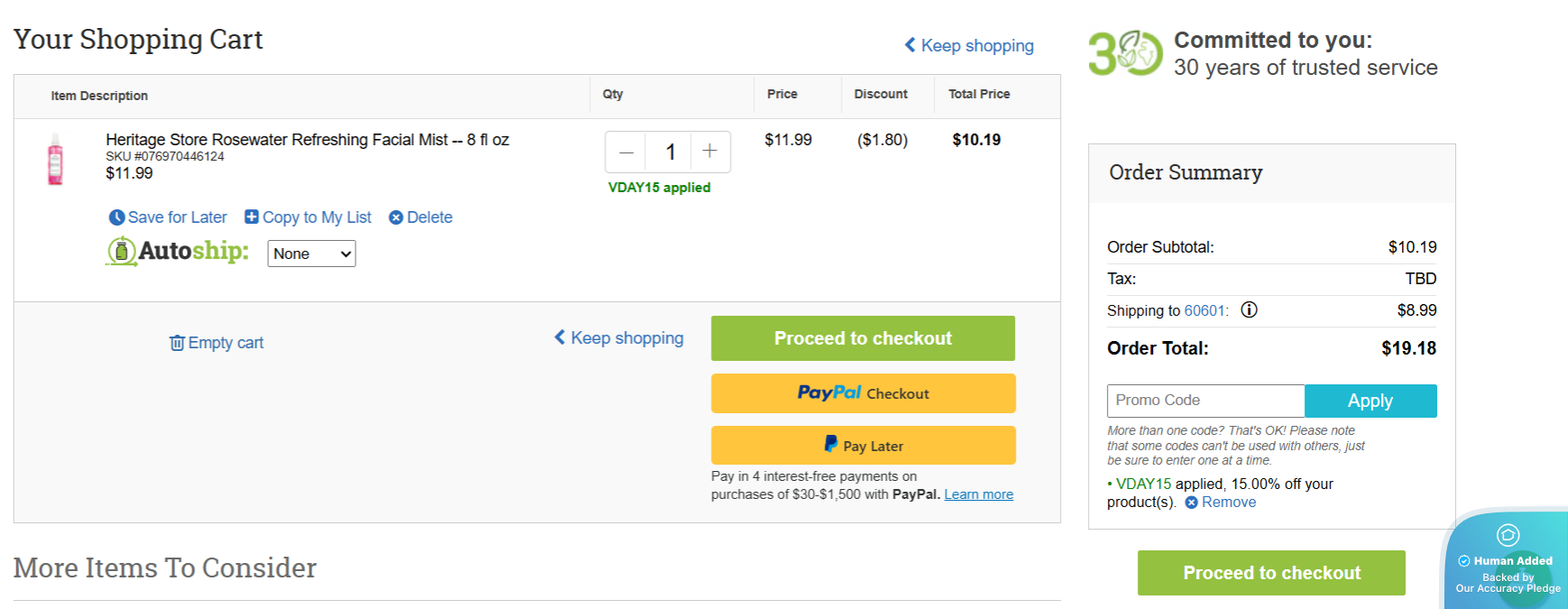Open the Autoship frequency dropdown
This screenshot has width=1568, height=609.
pyautogui.click(x=311, y=254)
